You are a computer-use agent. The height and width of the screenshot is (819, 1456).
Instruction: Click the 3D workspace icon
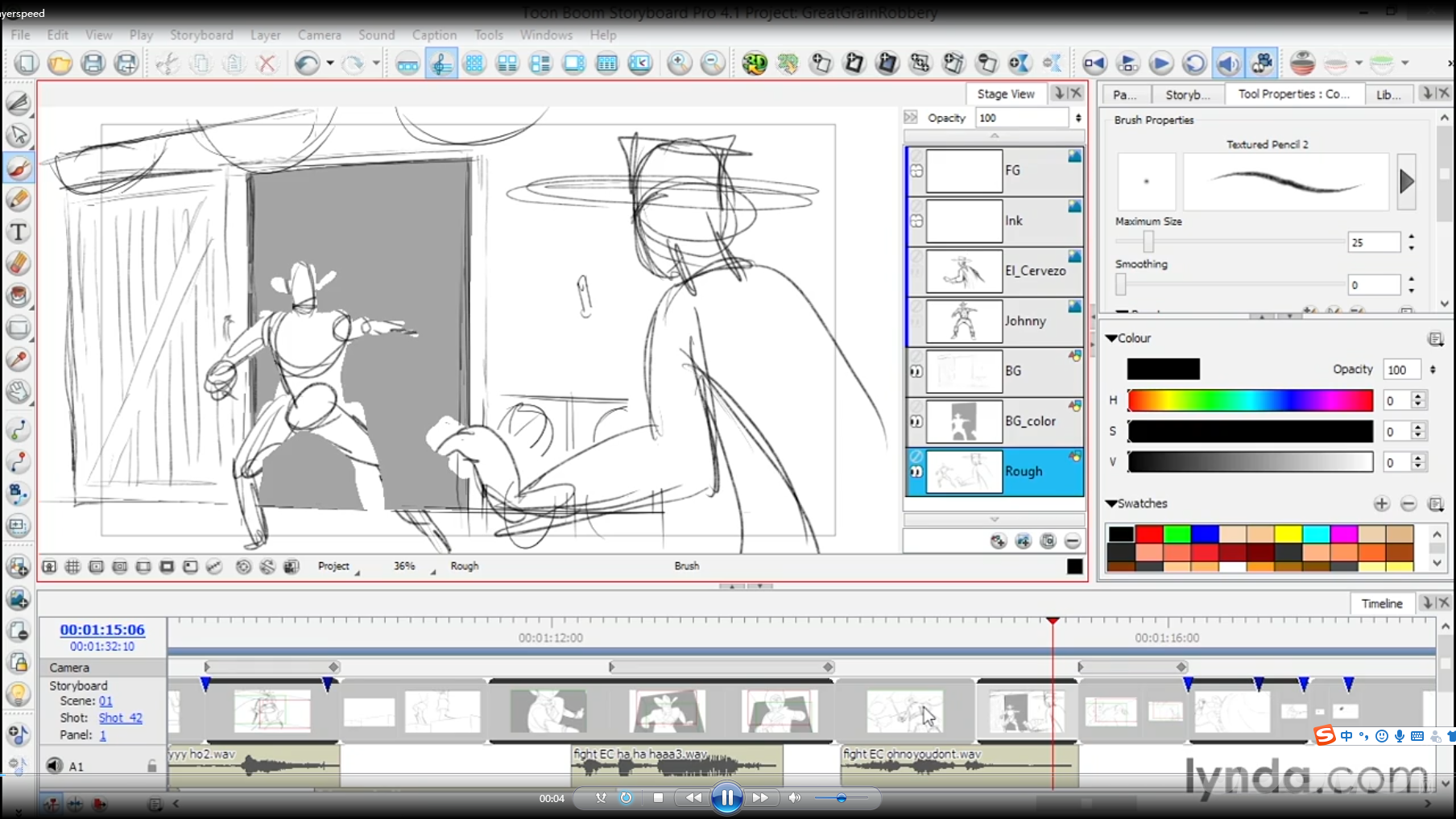point(755,63)
